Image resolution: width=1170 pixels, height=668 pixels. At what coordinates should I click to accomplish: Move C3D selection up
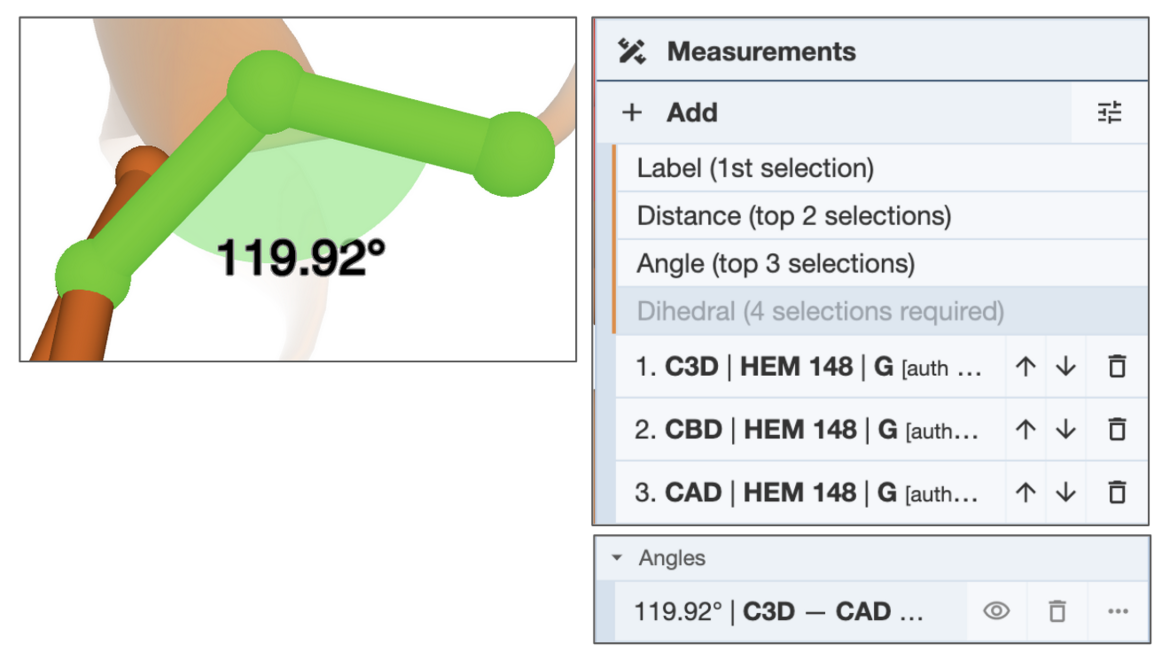[1025, 367]
